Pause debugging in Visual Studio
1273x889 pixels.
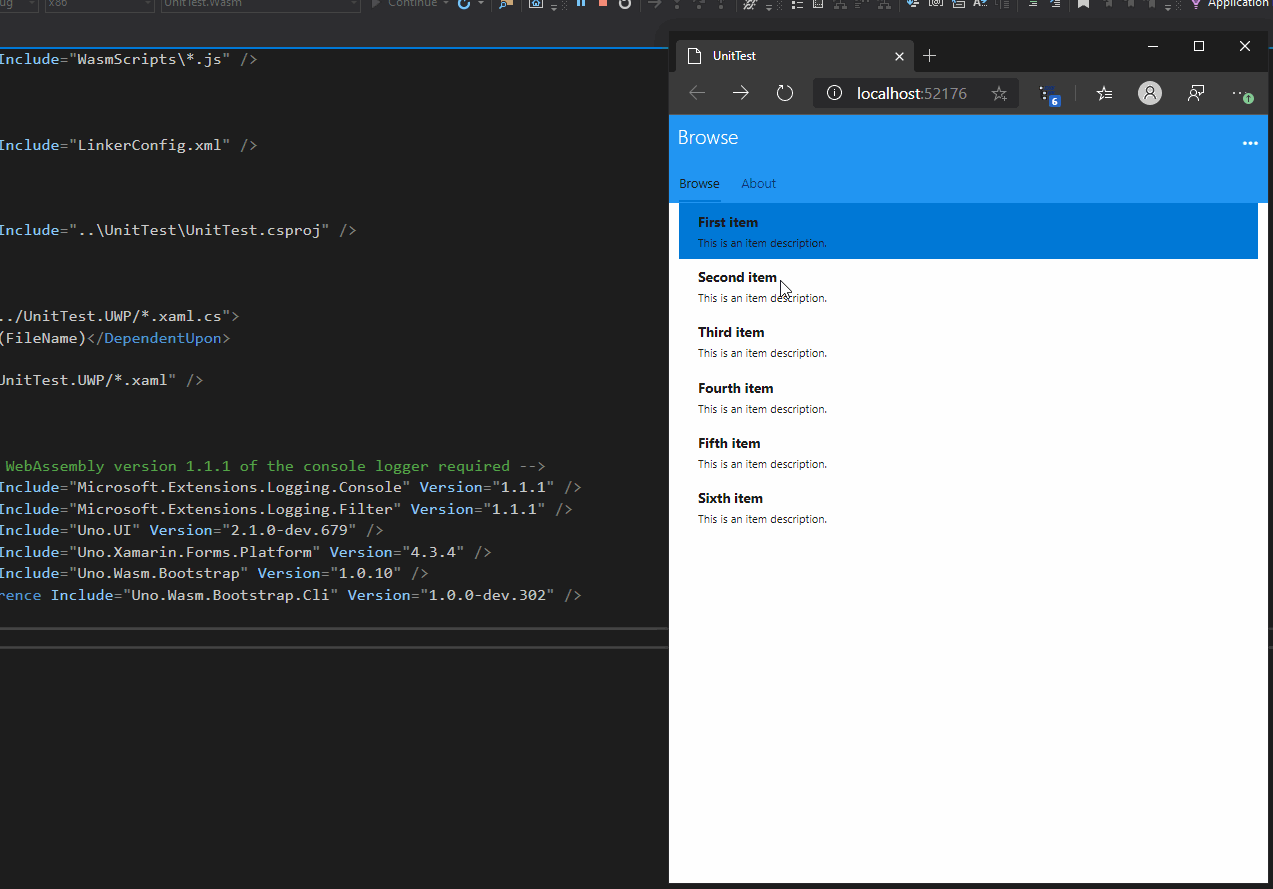tap(581, 3)
